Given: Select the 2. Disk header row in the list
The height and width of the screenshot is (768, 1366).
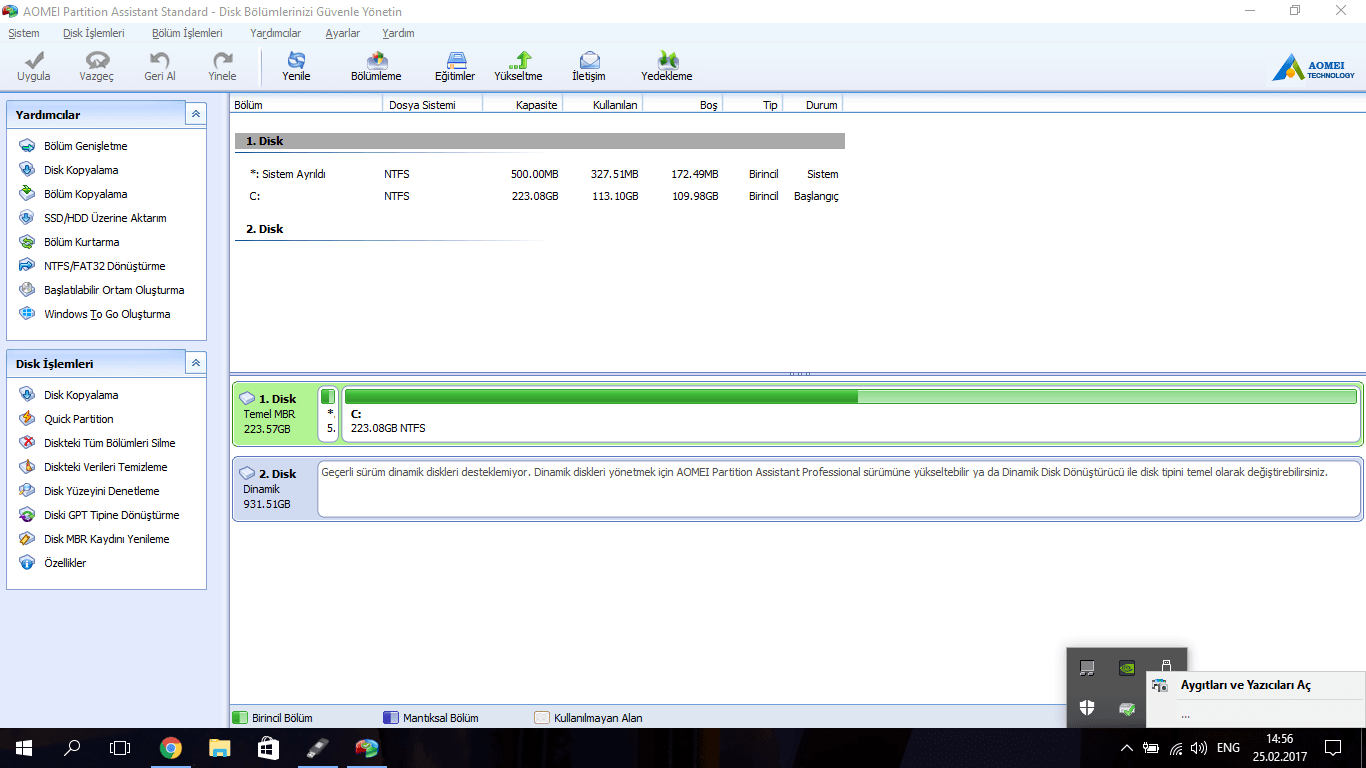Looking at the screenshot, I should pos(540,229).
